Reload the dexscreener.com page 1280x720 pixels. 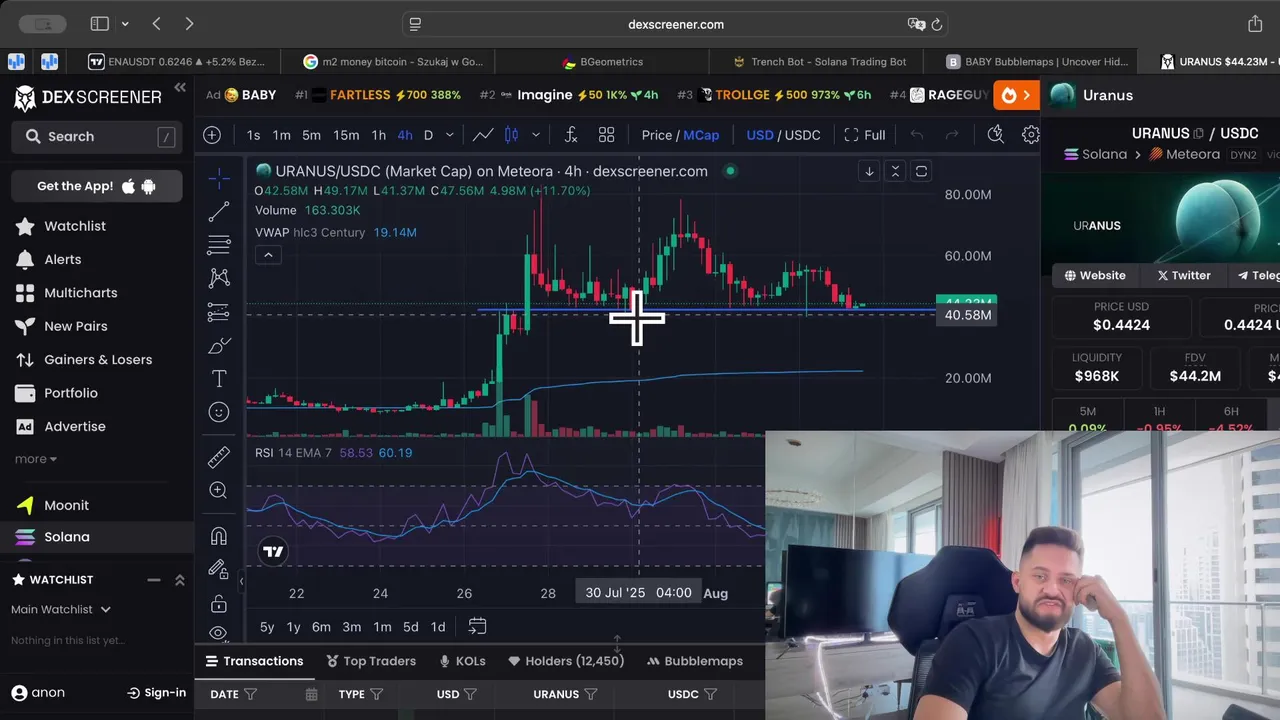937,24
